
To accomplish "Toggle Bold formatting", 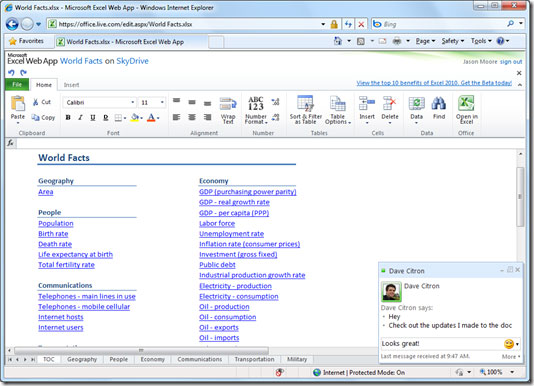I will click(x=68, y=118).
